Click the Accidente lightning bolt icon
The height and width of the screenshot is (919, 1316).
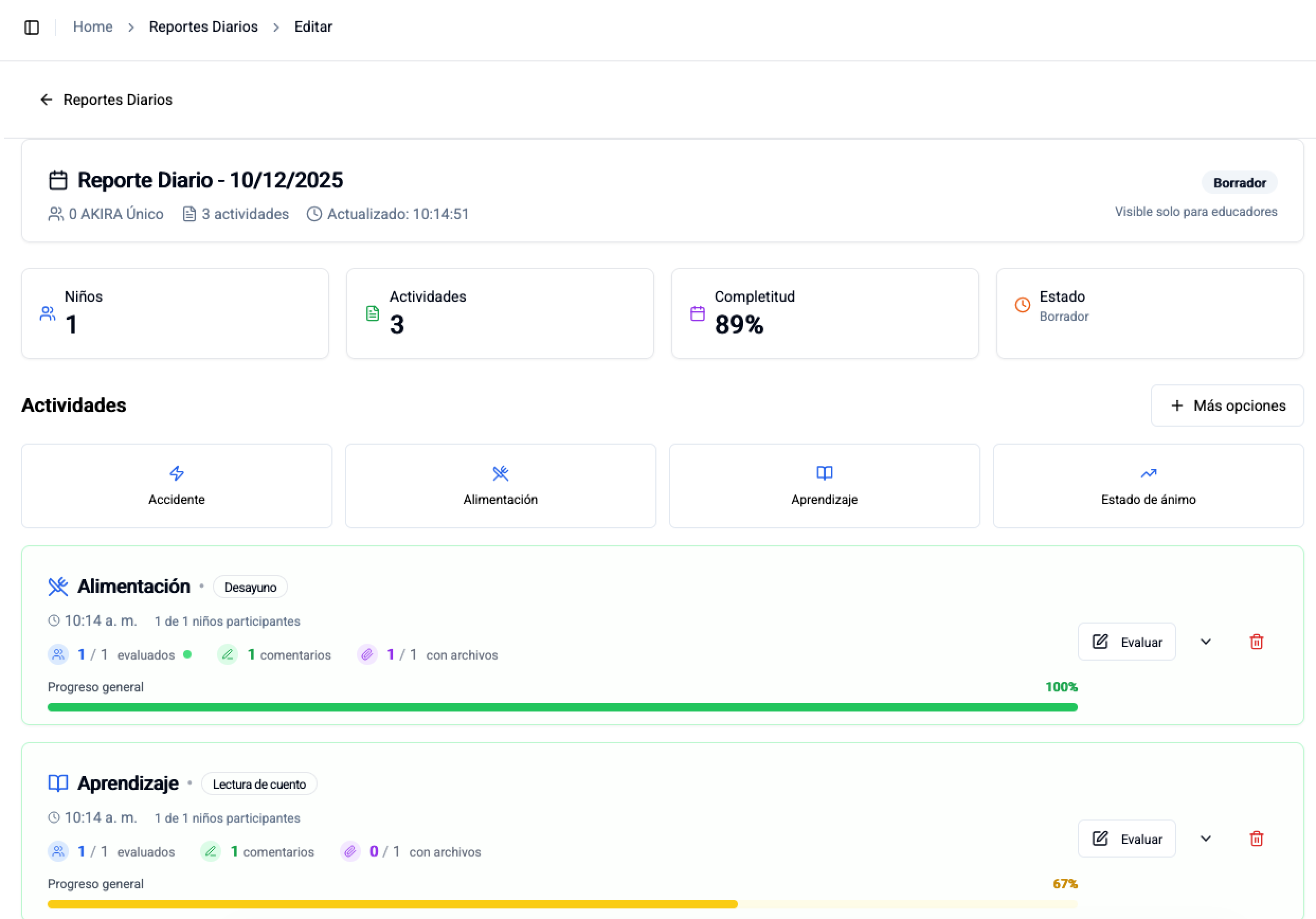176,473
